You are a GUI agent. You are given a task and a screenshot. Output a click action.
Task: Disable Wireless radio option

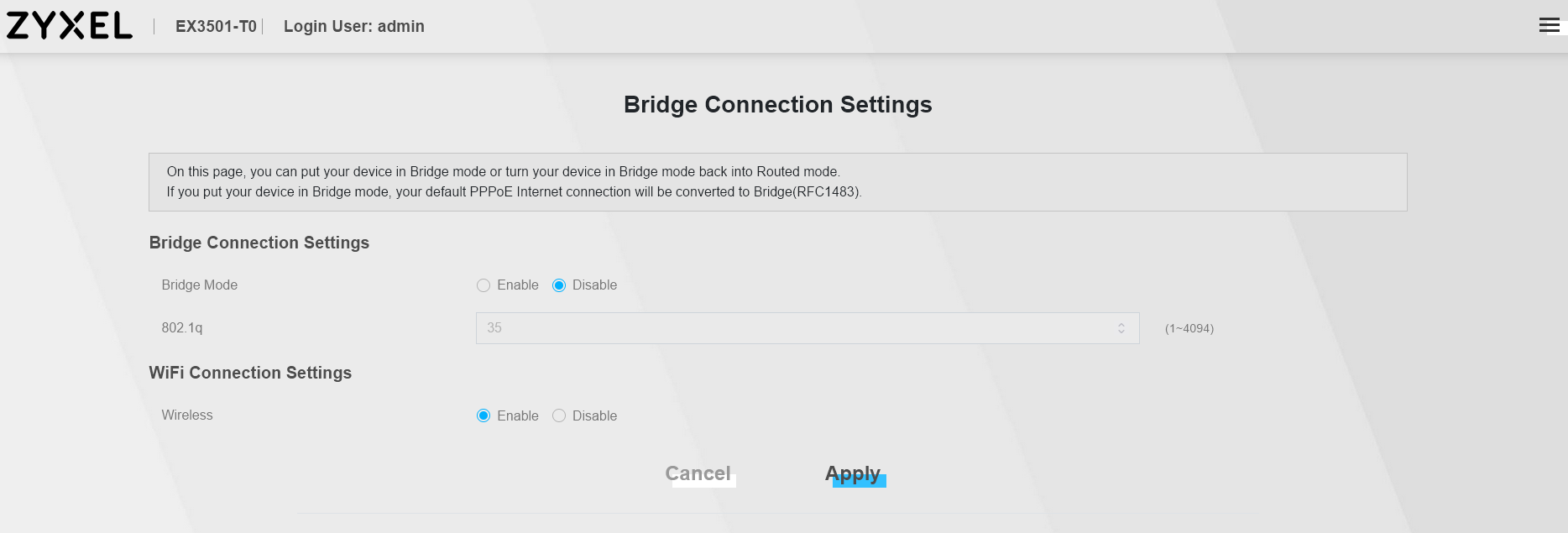tap(559, 415)
